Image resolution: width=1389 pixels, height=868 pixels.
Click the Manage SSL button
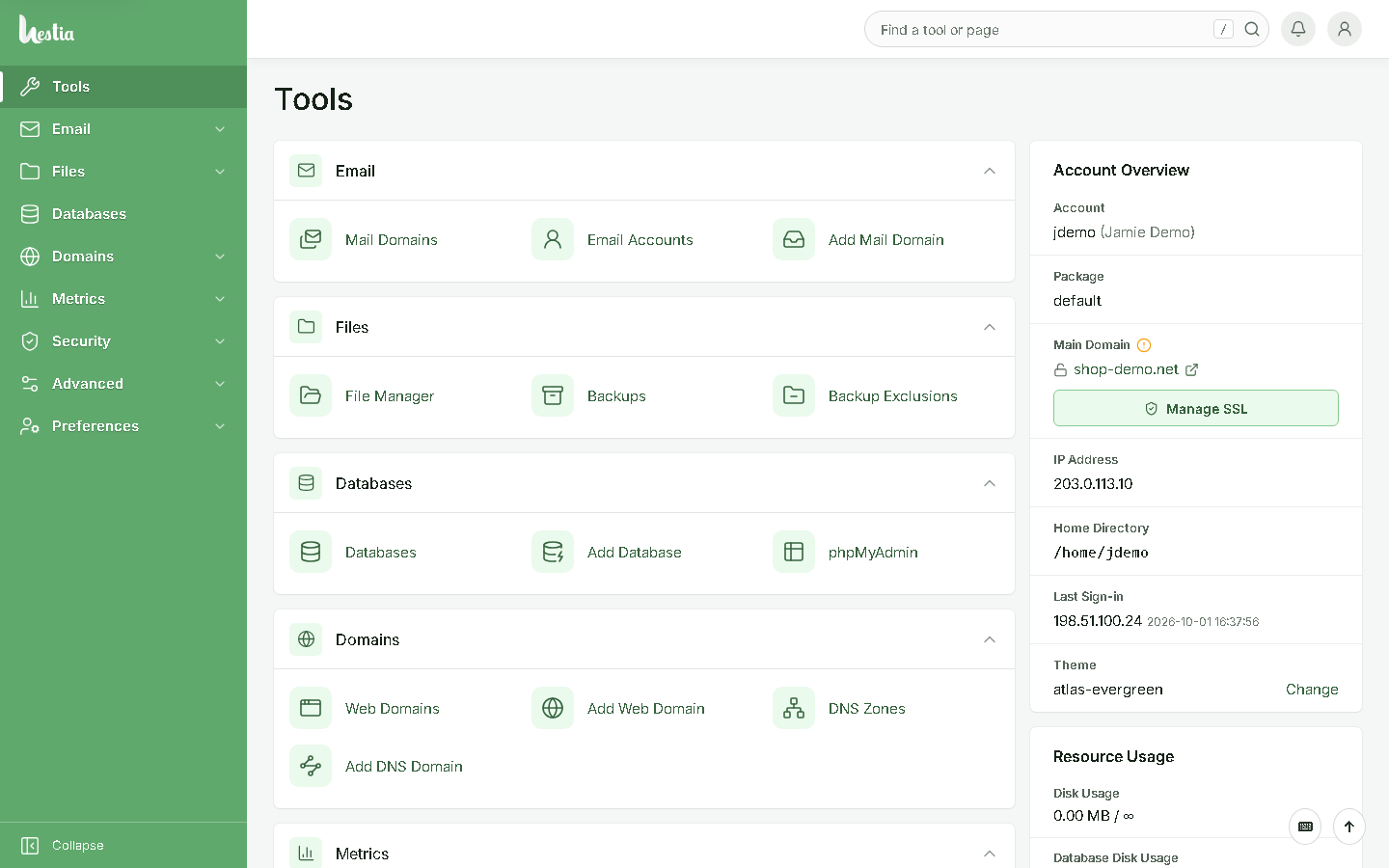pyautogui.click(x=1196, y=408)
